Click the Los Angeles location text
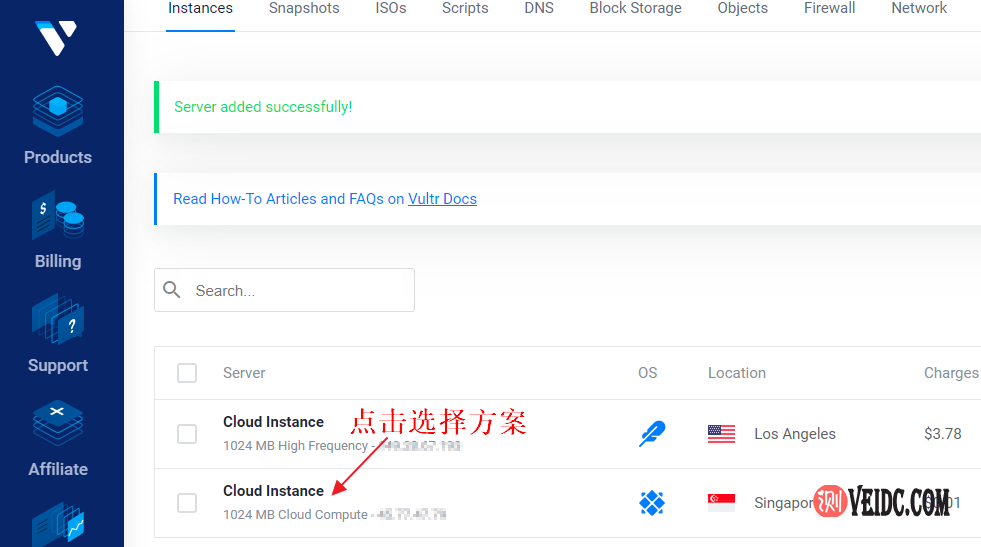The width and height of the screenshot is (981, 547). [x=795, y=434]
